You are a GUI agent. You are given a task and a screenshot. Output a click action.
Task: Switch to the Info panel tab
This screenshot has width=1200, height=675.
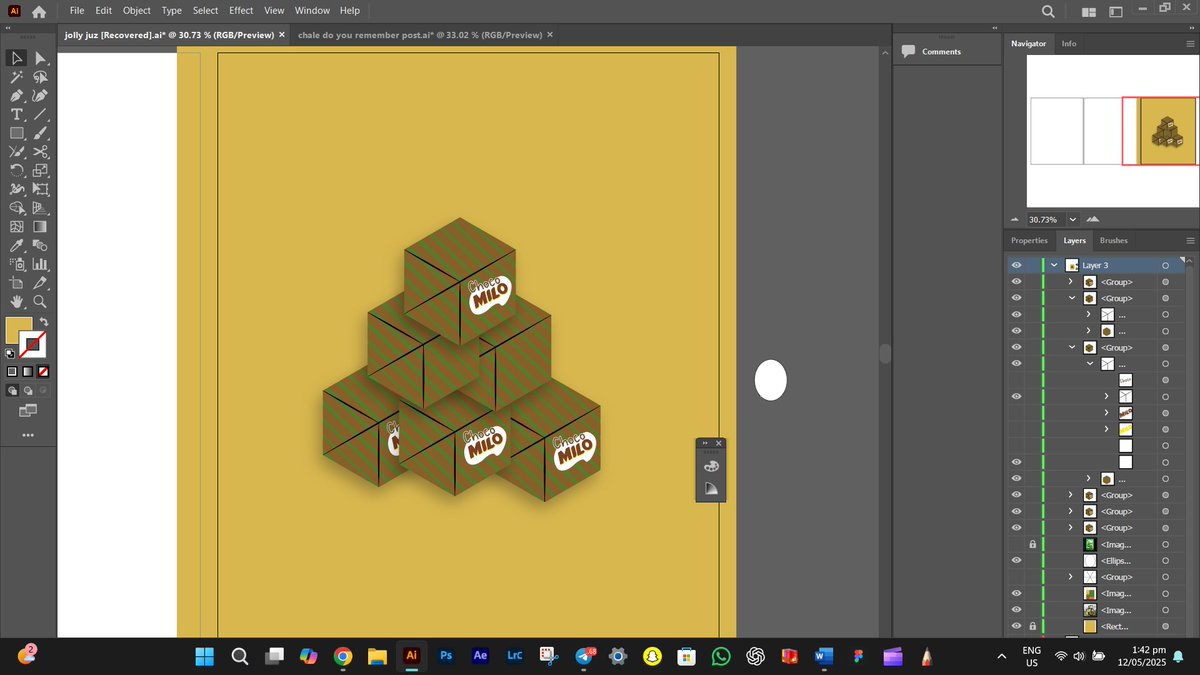click(1069, 44)
